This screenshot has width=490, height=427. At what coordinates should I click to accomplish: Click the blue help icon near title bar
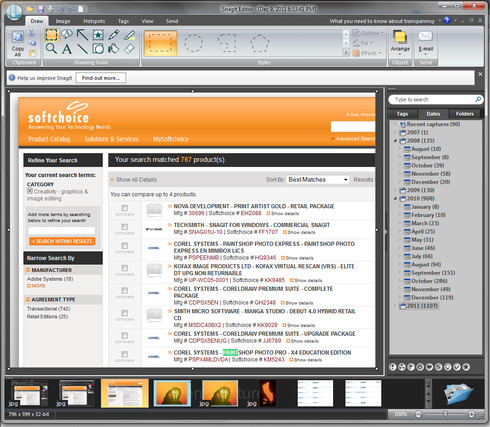(447, 20)
